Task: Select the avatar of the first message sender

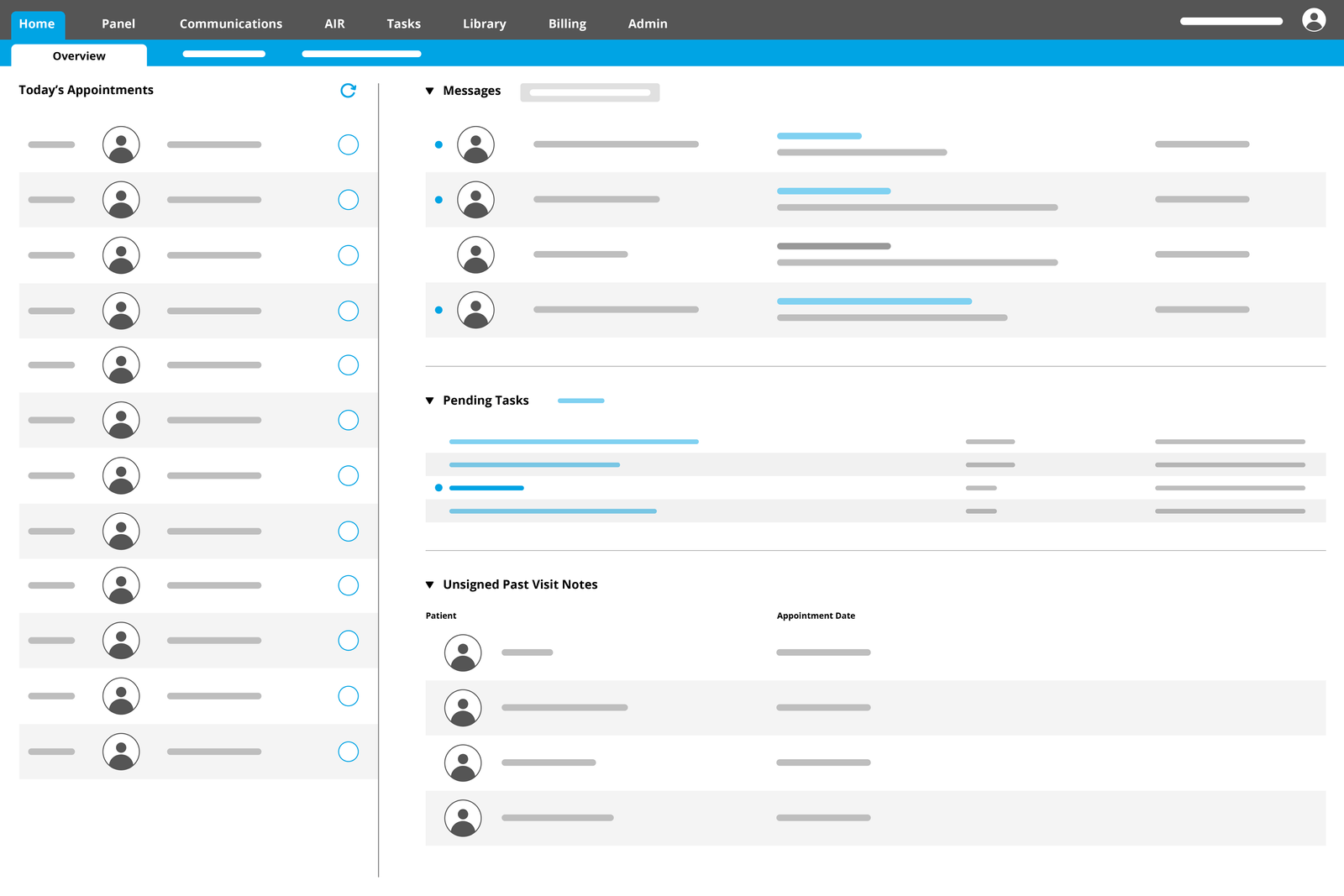Action: tap(475, 144)
